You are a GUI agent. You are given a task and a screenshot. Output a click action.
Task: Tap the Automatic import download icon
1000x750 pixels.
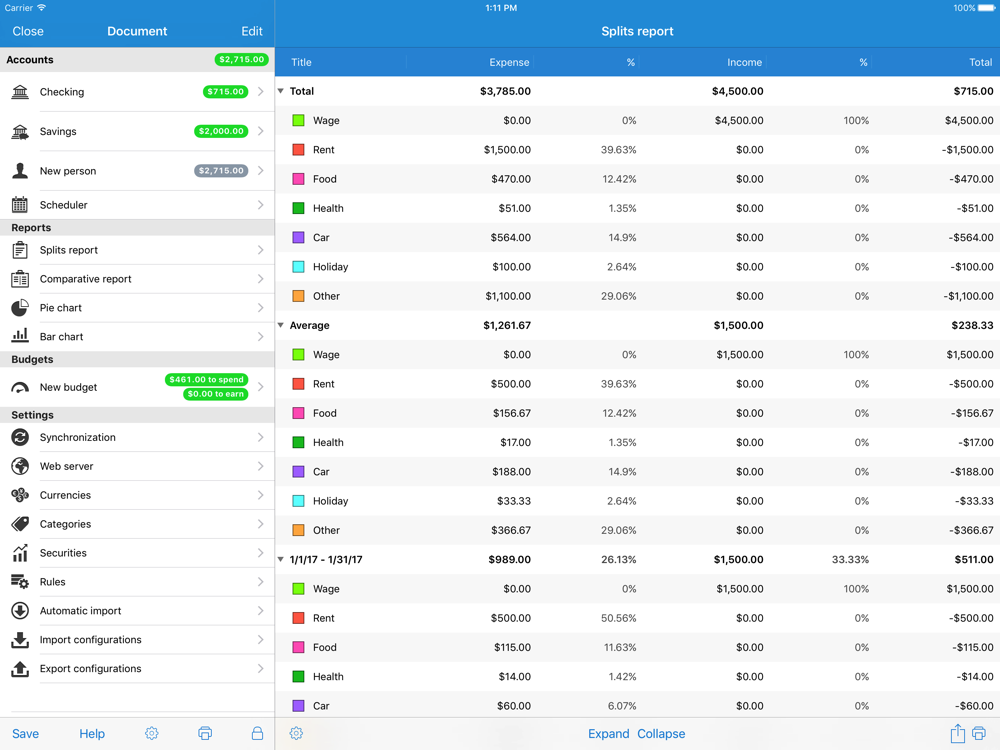(x=20, y=610)
